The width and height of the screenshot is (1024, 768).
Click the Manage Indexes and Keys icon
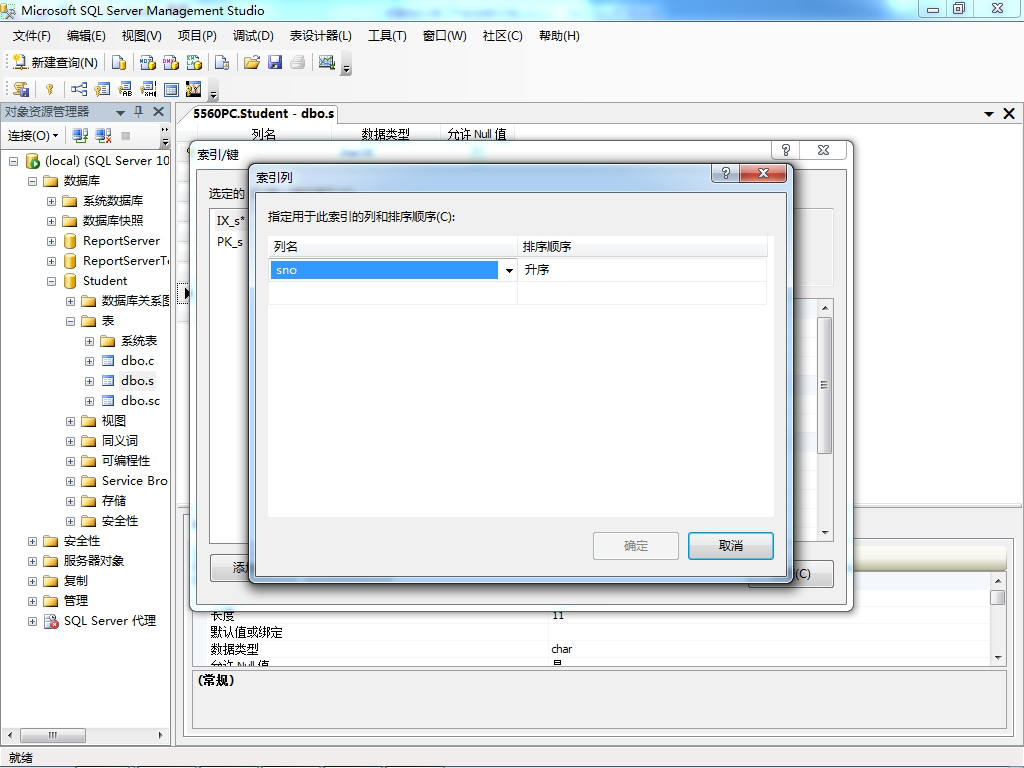point(102,89)
